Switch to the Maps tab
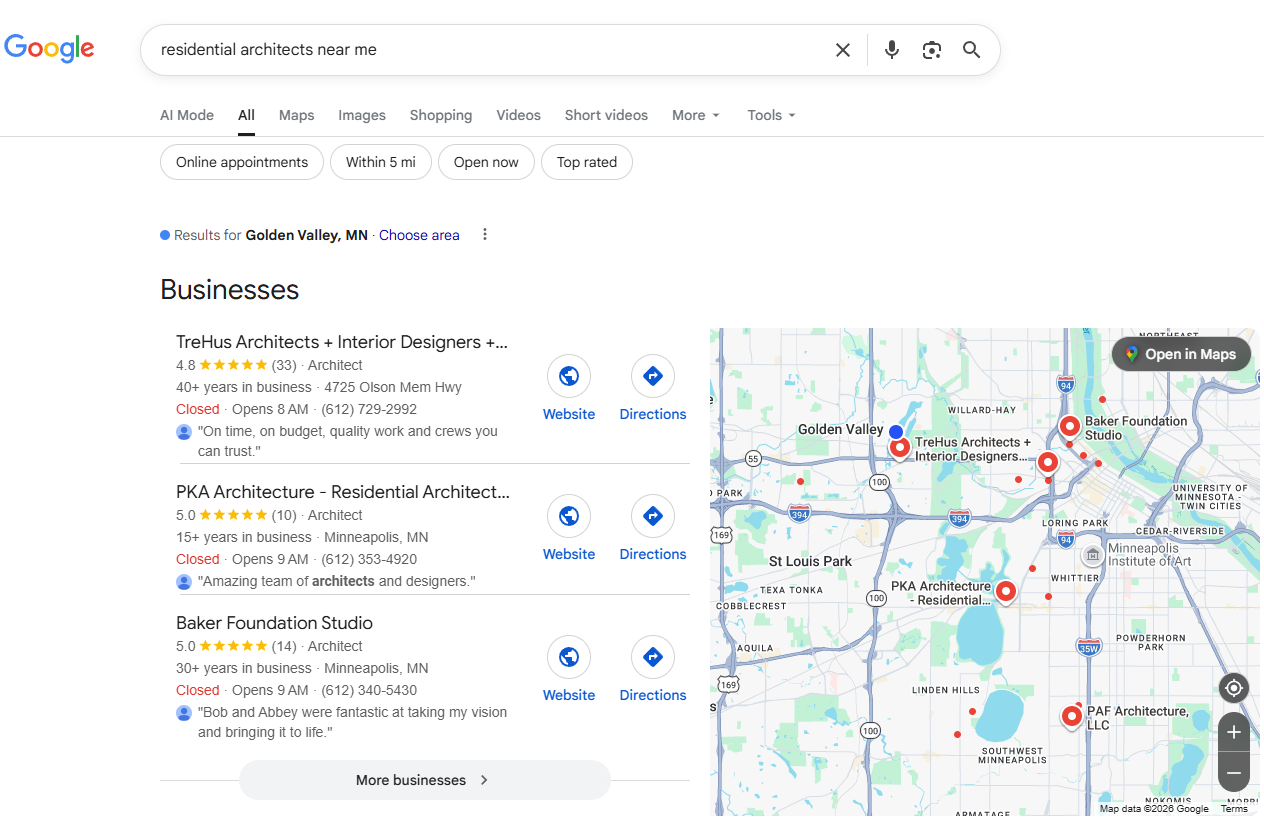Screen dimensions: 1264x827 (296, 115)
